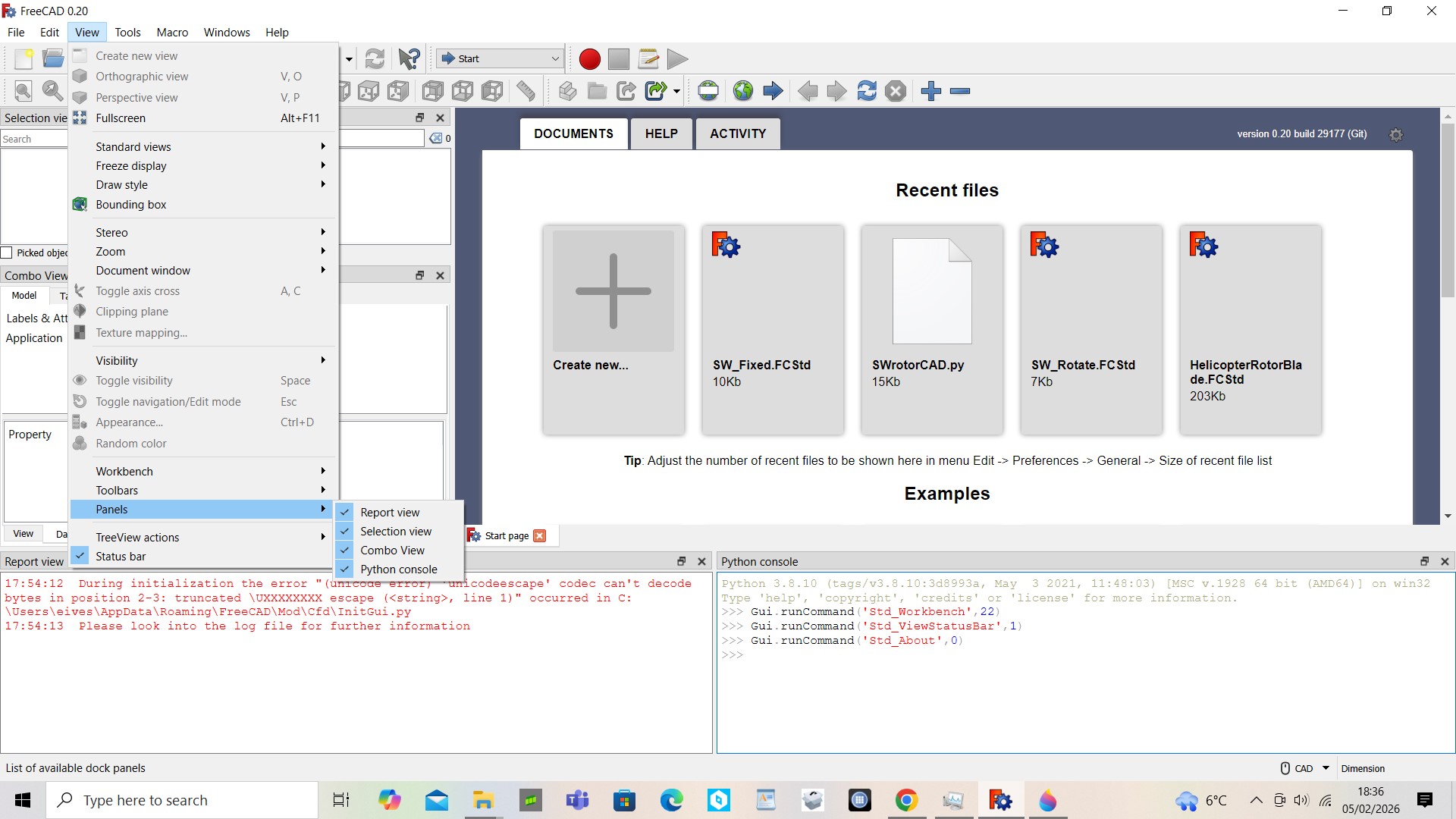This screenshot has width=1456, height=819.
Task: Stop the macro recording
Action: coord(619,58)
